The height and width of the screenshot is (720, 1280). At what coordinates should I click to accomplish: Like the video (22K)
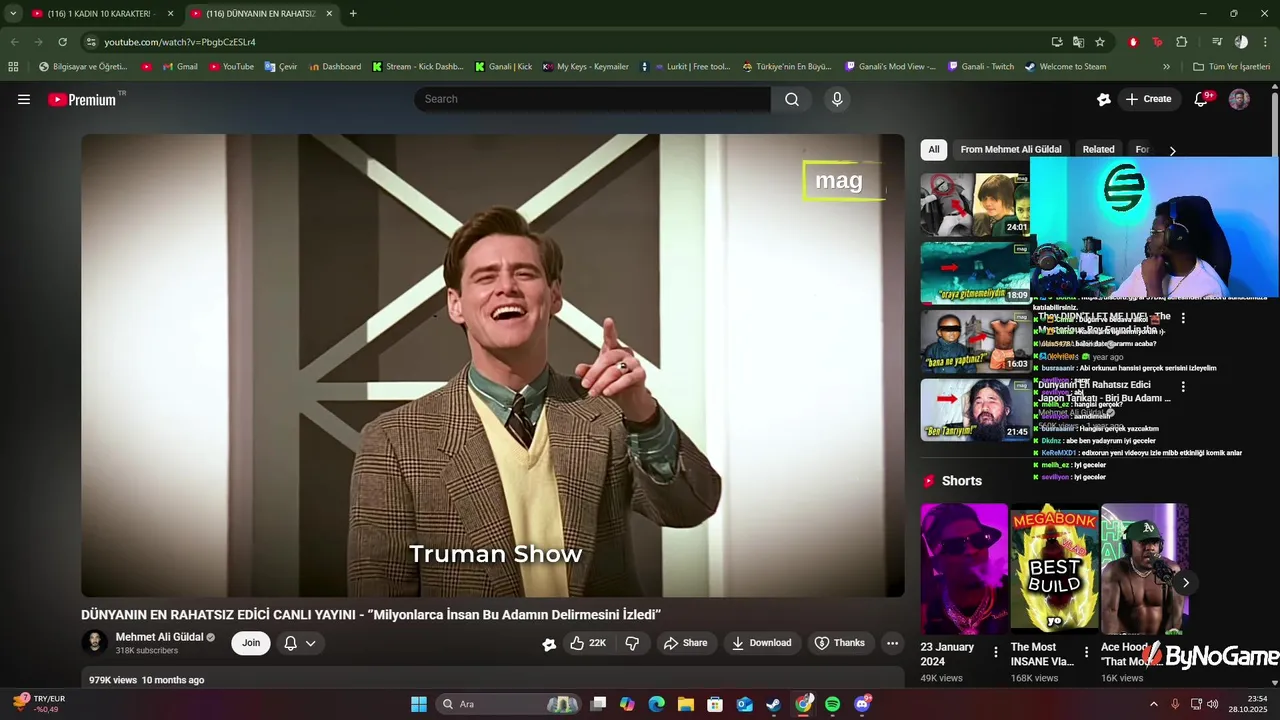[x=587, y=643]
